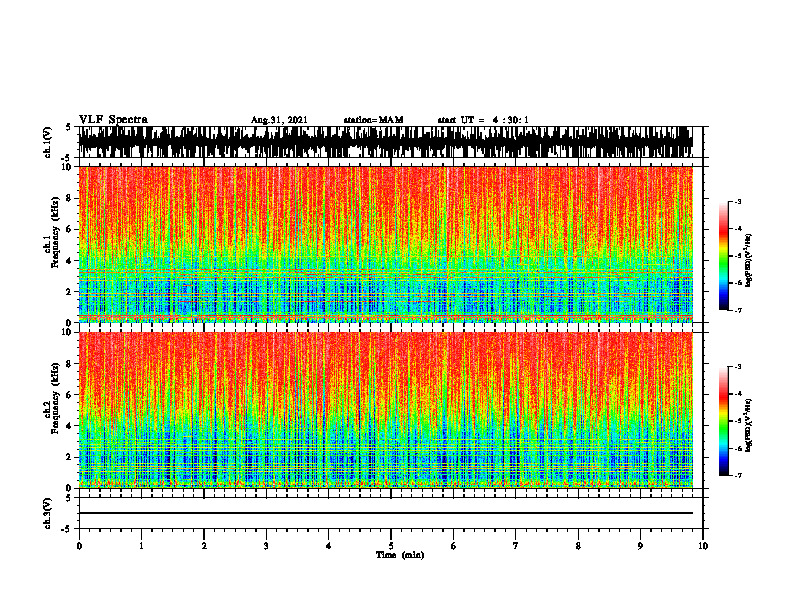Click the "-7" value on ch.1 color bar

pyautogui.click(x=737, y=310)
